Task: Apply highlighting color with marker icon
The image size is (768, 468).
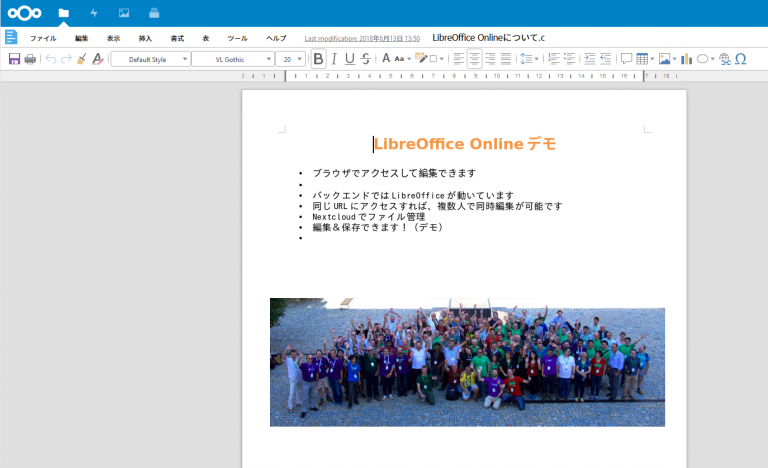Action: click(x=421, y=58)
